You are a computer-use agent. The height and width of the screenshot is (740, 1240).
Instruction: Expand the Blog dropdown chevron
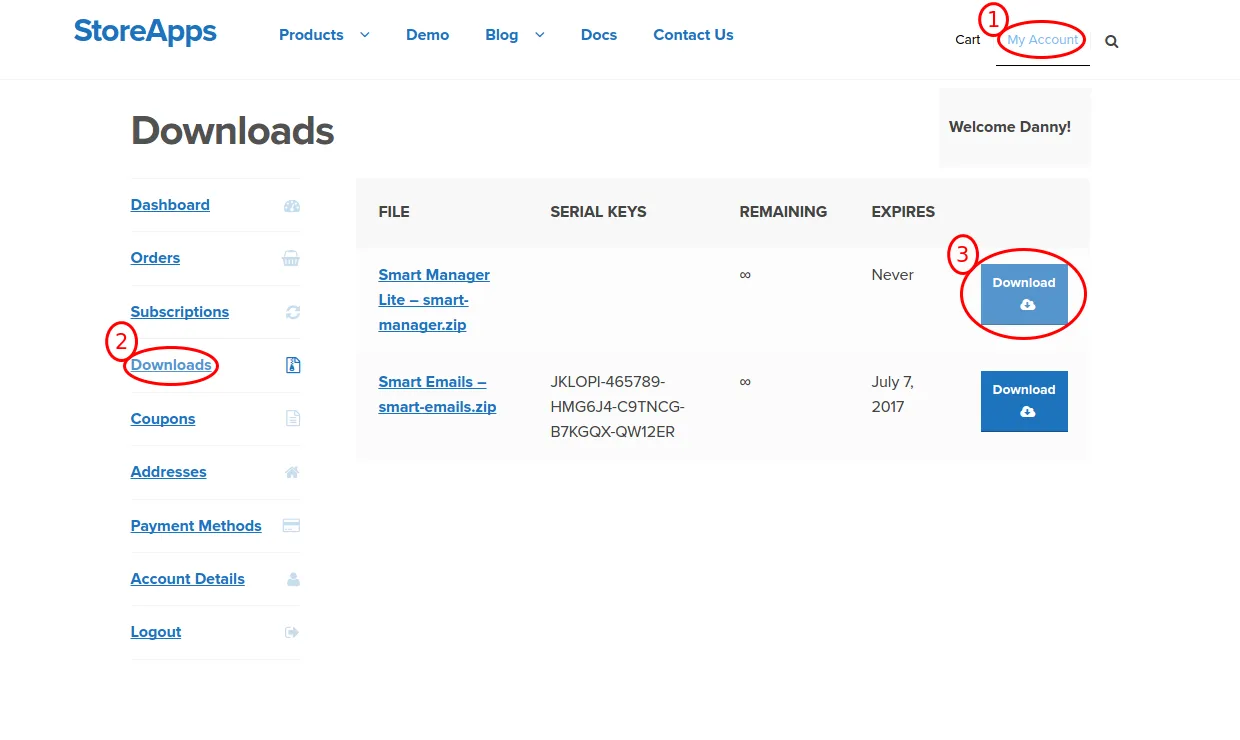click(540, 35)
